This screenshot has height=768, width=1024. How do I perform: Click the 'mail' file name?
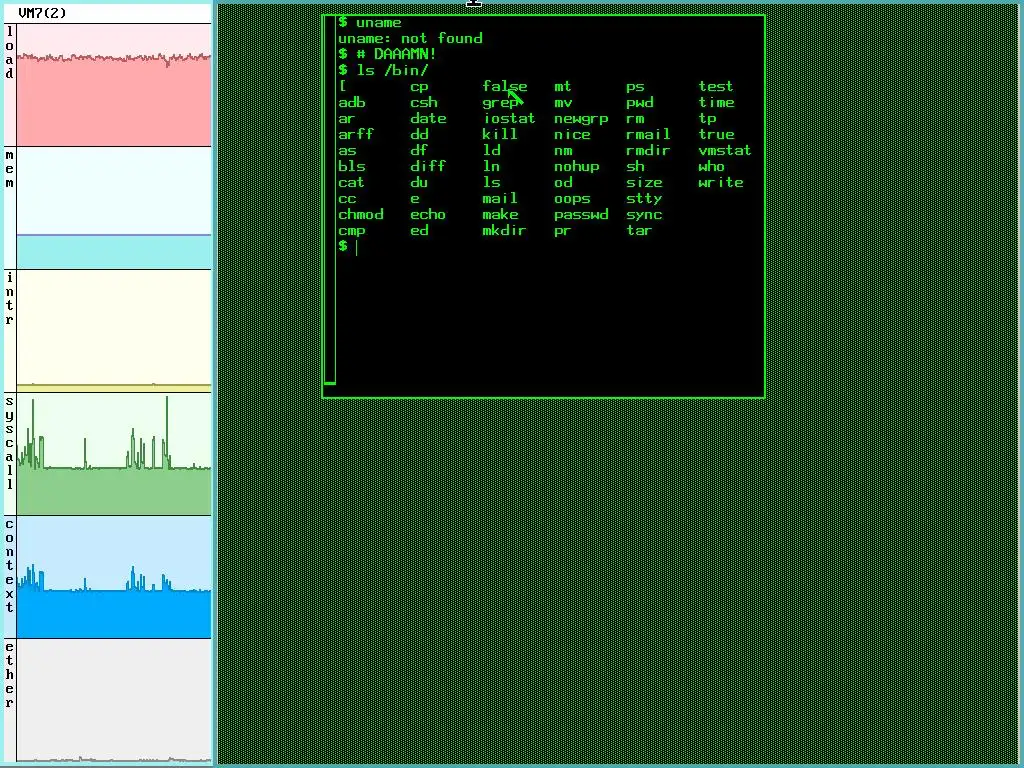coord(500,199)
